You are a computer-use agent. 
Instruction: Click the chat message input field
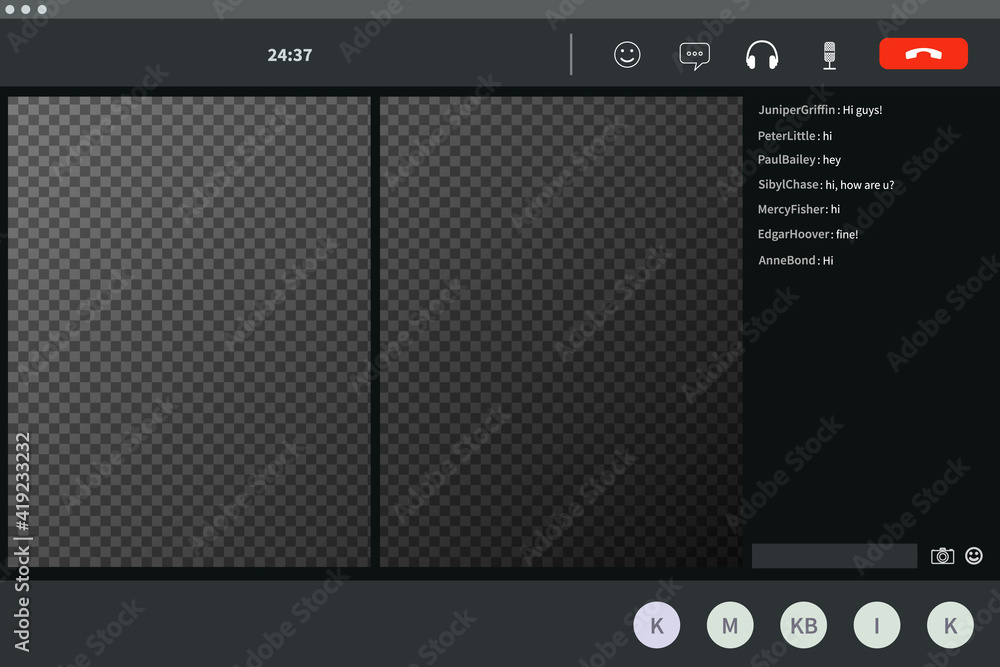(x=834, y=556)
